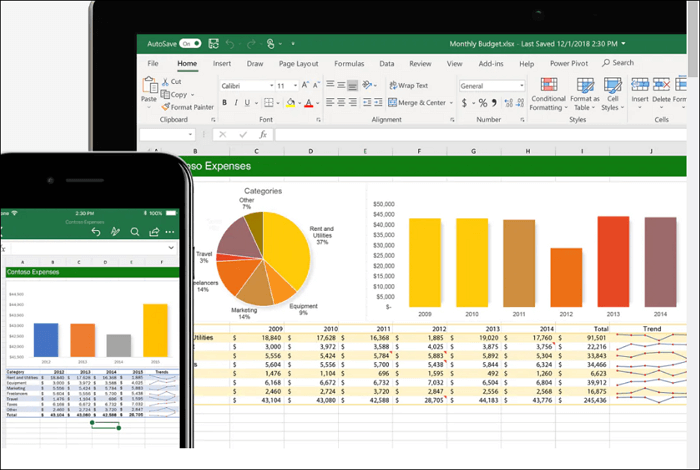Click Increase Font Size icon

(x=305, y=85)
